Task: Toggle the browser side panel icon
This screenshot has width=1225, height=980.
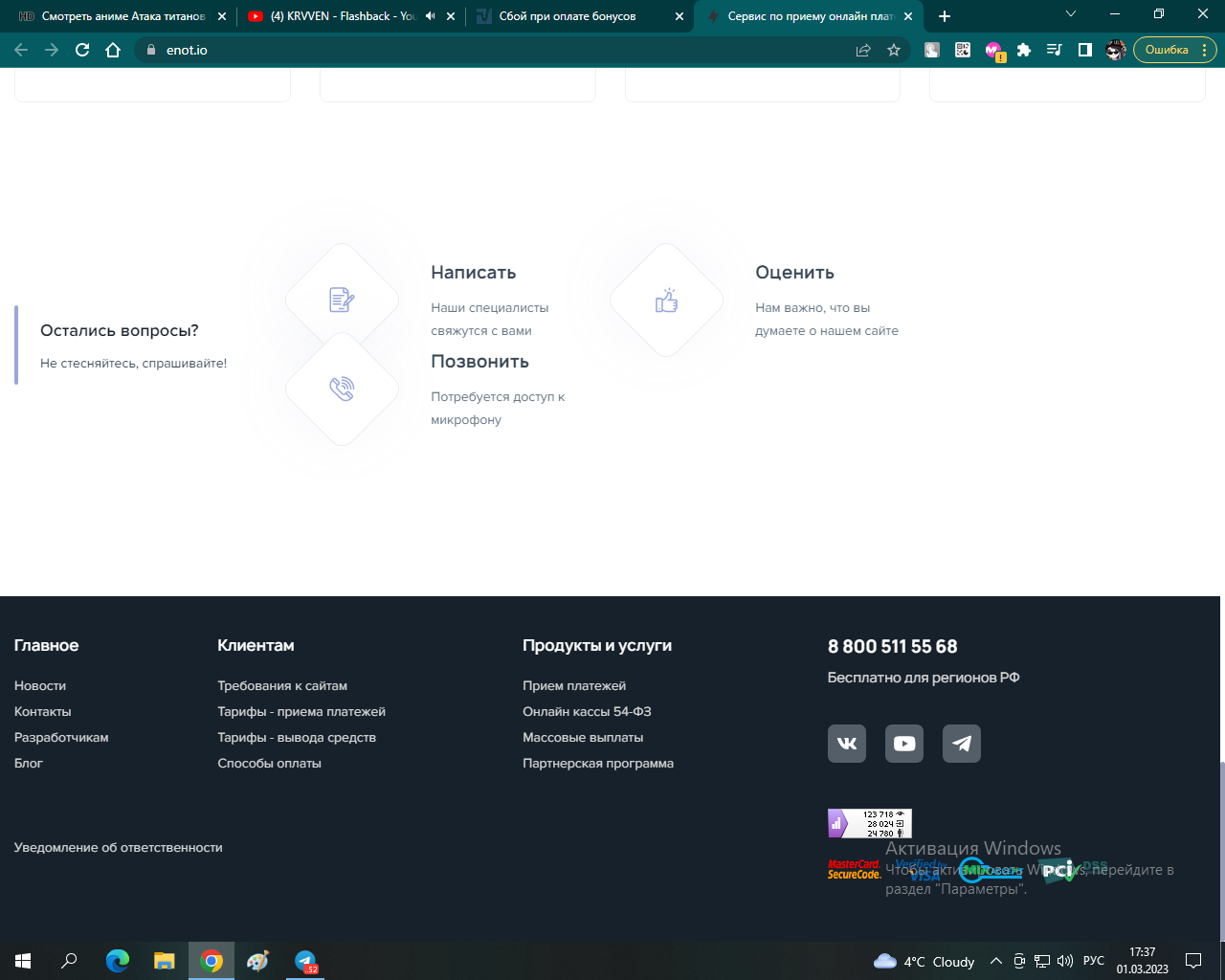Action: (1085, 50)
